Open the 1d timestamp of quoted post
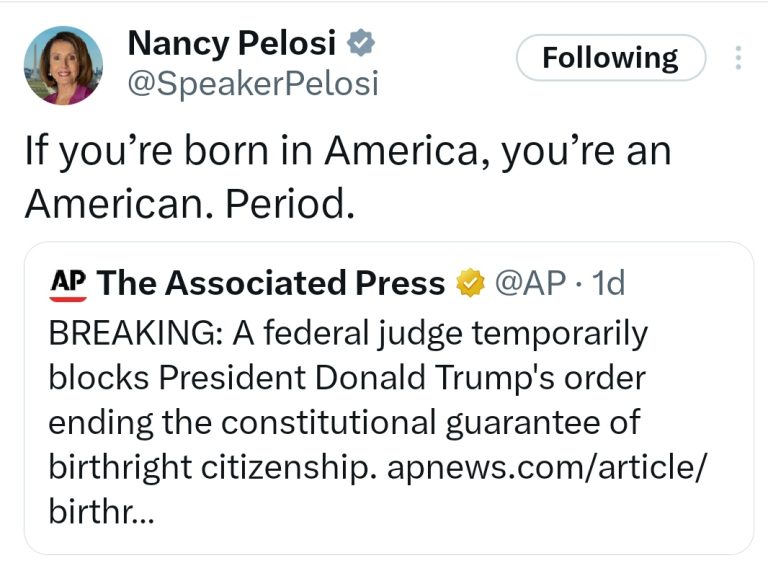The height and width of the screenshot is (571, 768). pyautogui.click(x=608, y=284)
